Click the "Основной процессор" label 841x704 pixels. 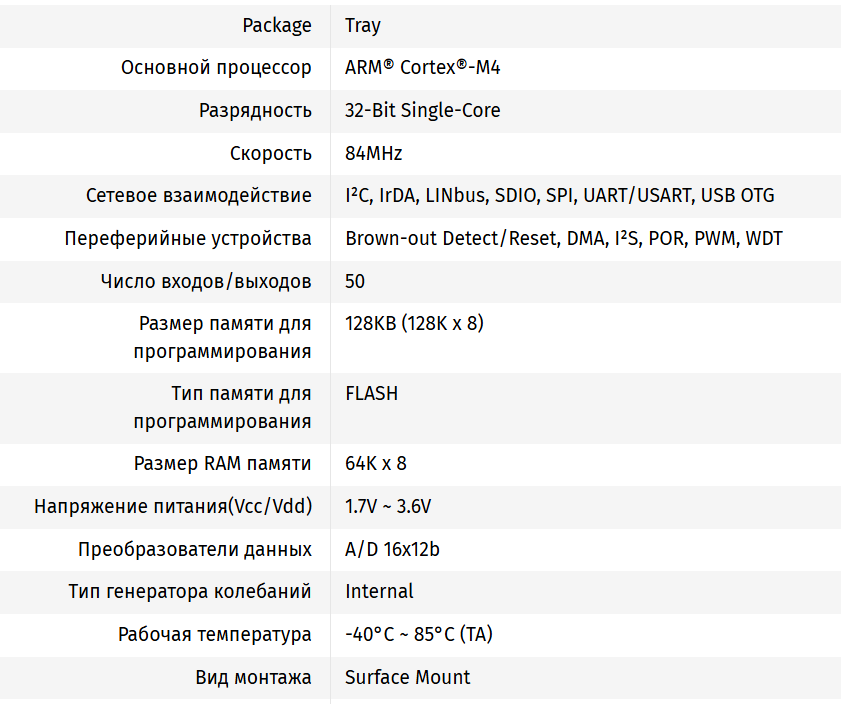[x=216, y=68]
